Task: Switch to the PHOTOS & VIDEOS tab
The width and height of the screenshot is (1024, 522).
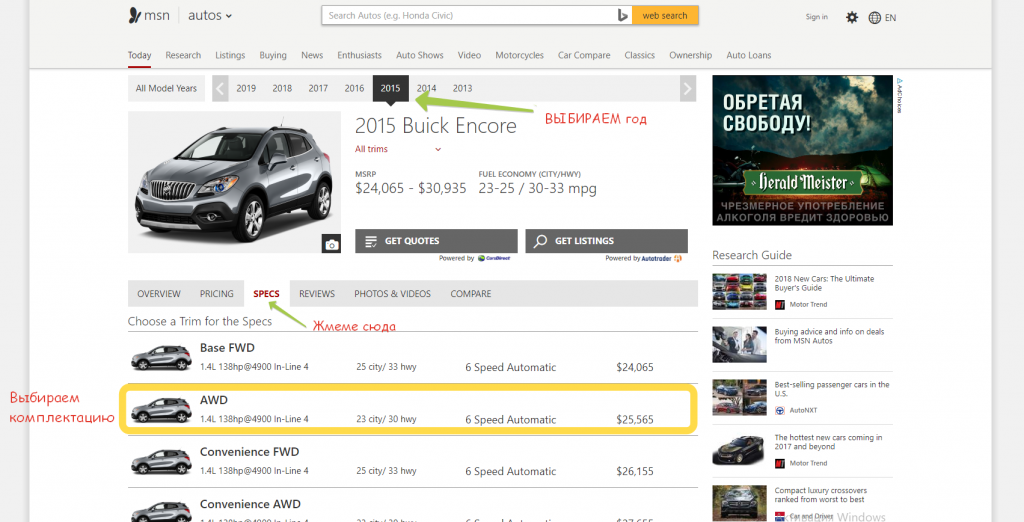Action: [x=392, y=294]
